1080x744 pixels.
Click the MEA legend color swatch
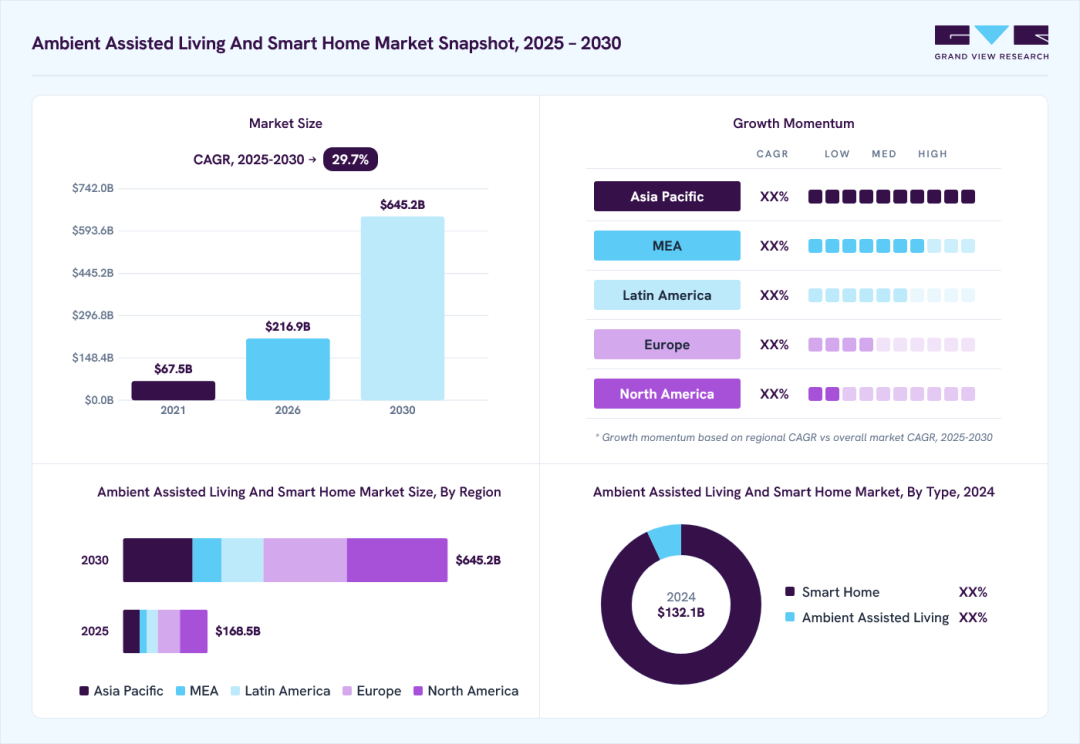(180, 691)
